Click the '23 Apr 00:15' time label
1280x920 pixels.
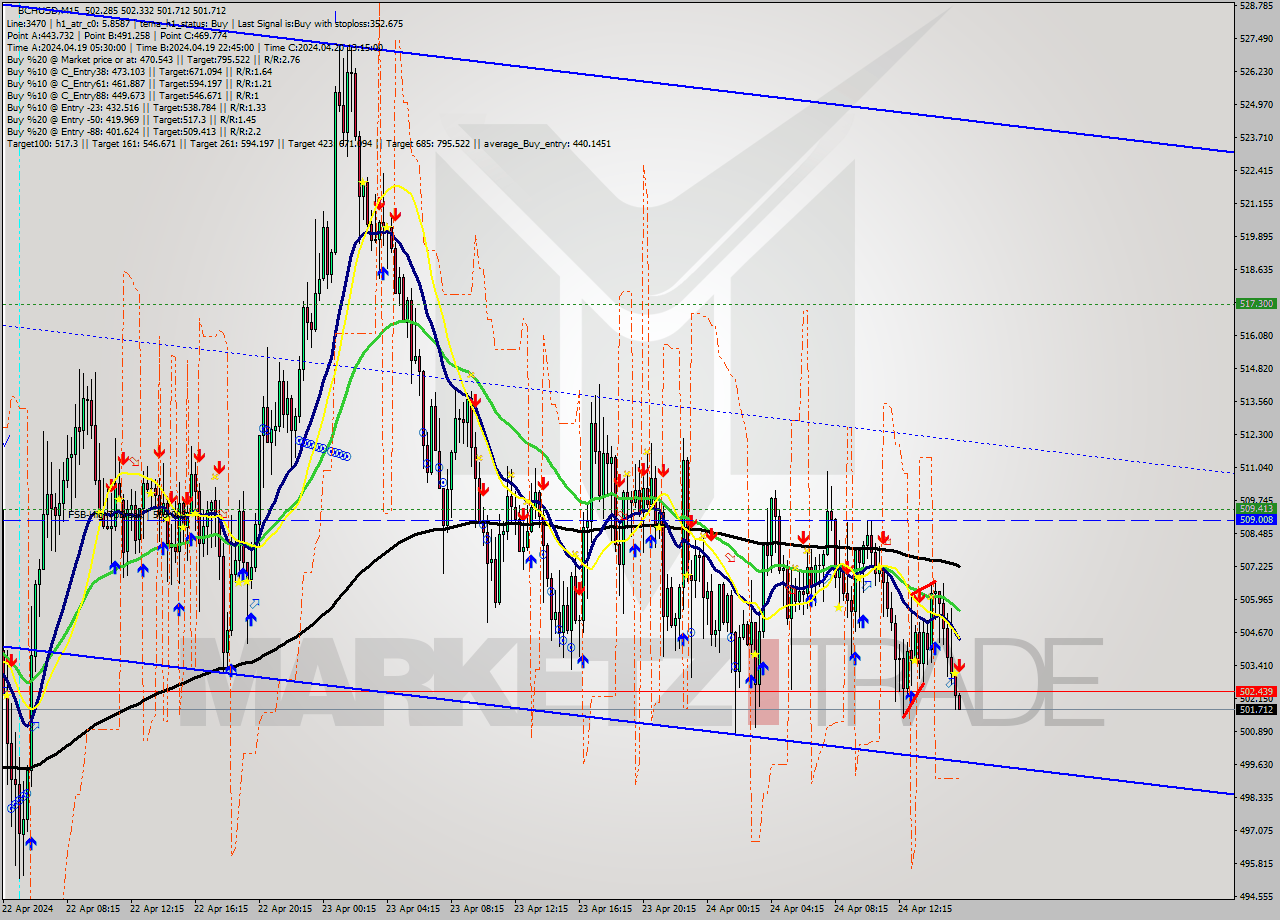pyautogui.click(x=349, y=909)
